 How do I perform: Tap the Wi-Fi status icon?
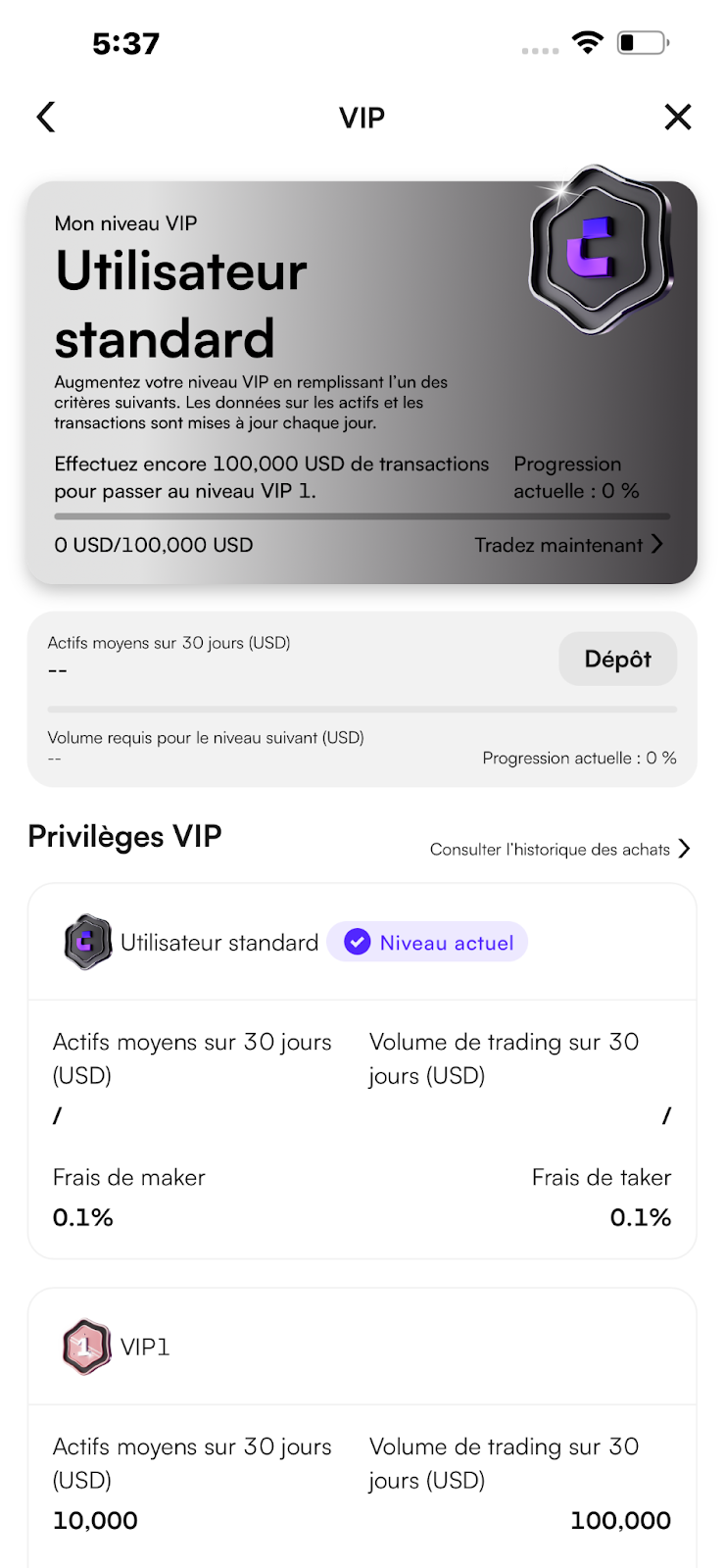(588, 42)
